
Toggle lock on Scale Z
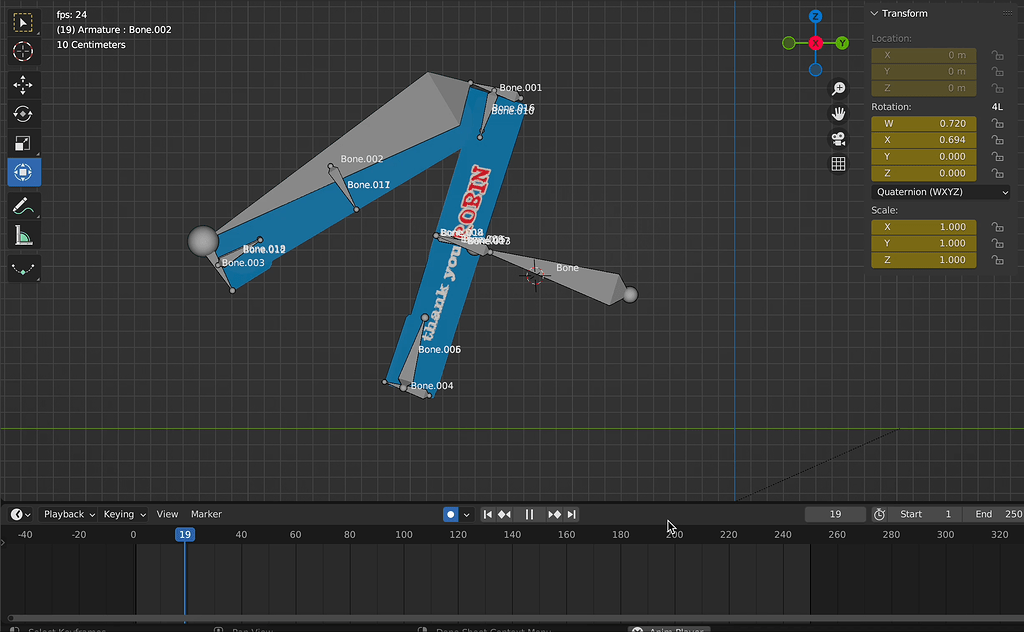pos(997,260)
